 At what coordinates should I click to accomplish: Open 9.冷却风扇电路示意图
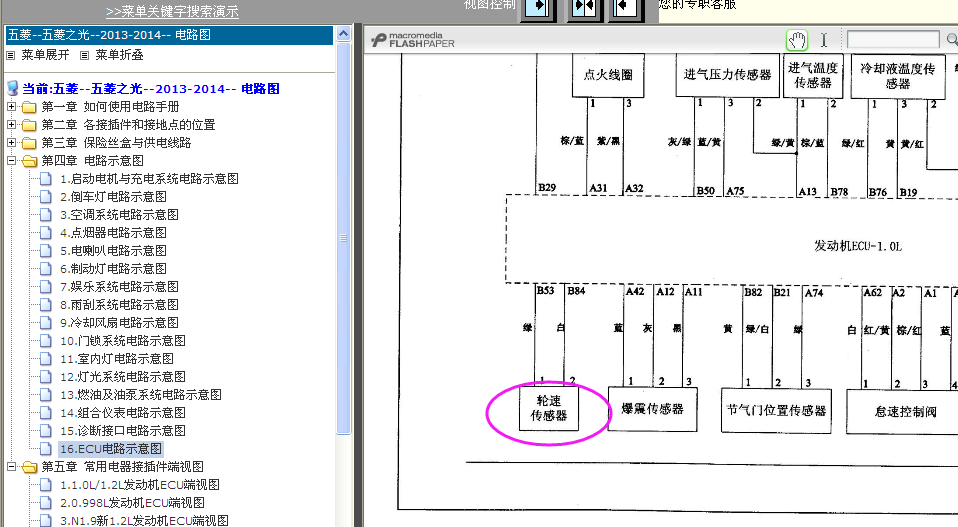tap(119, 322)
